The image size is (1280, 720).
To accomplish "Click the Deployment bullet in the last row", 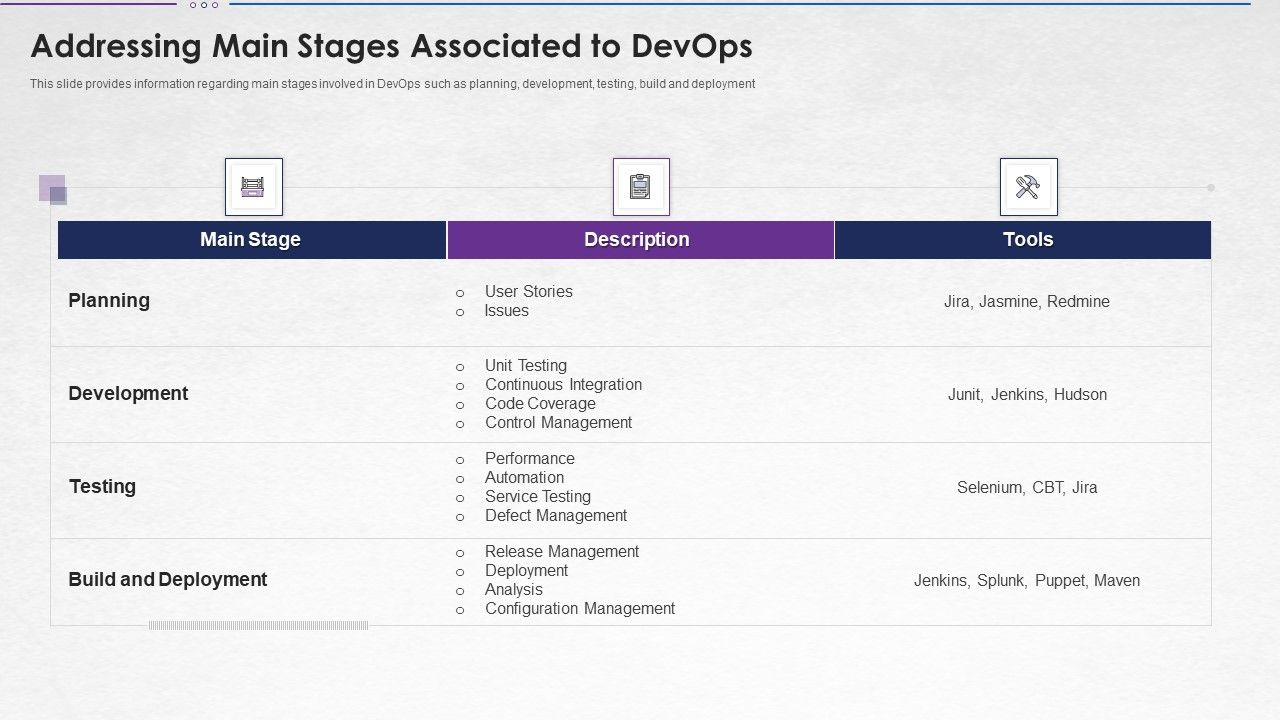I will pos(527,571).
